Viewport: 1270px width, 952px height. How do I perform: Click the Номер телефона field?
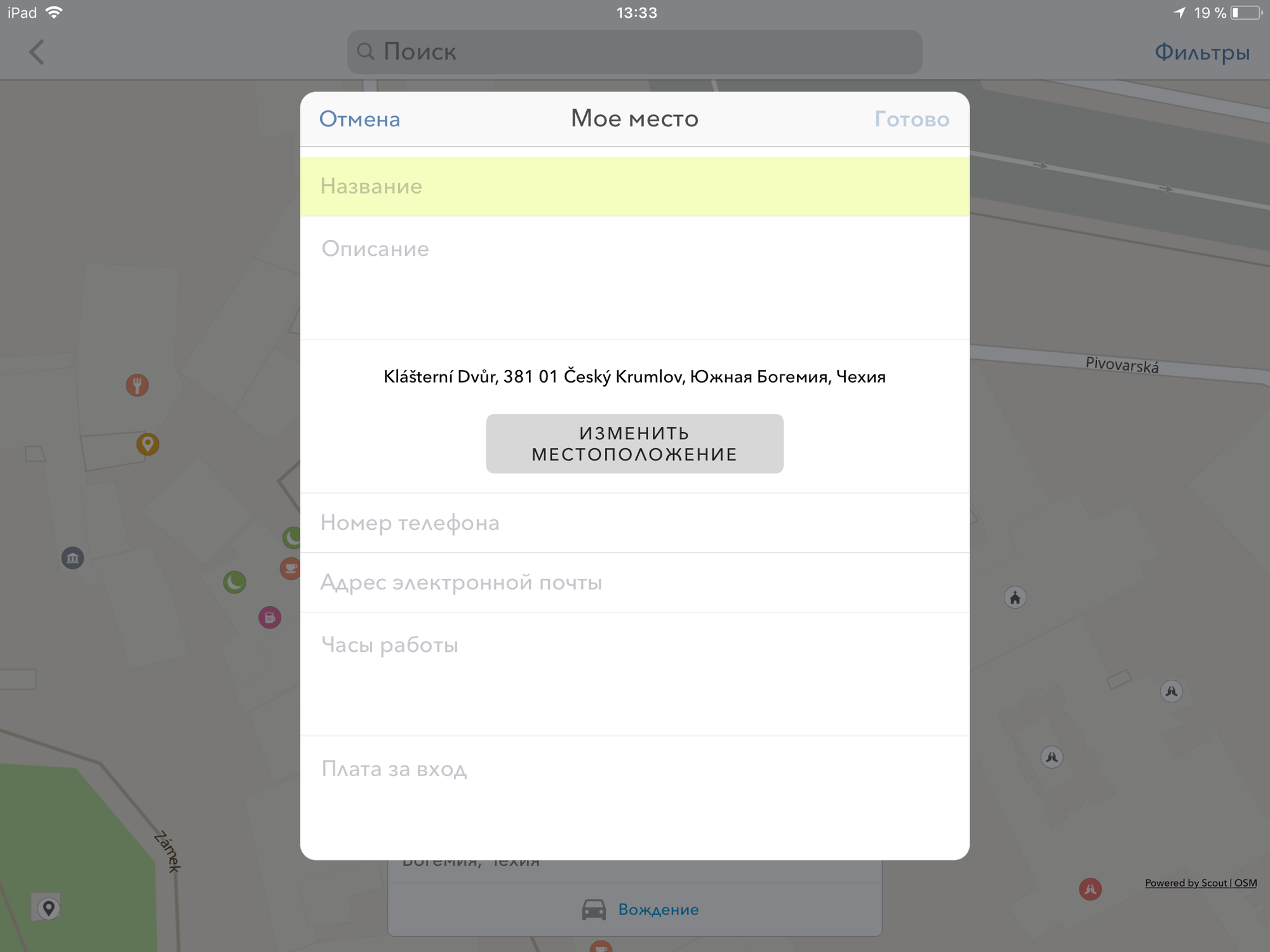(x=634, y=523)
